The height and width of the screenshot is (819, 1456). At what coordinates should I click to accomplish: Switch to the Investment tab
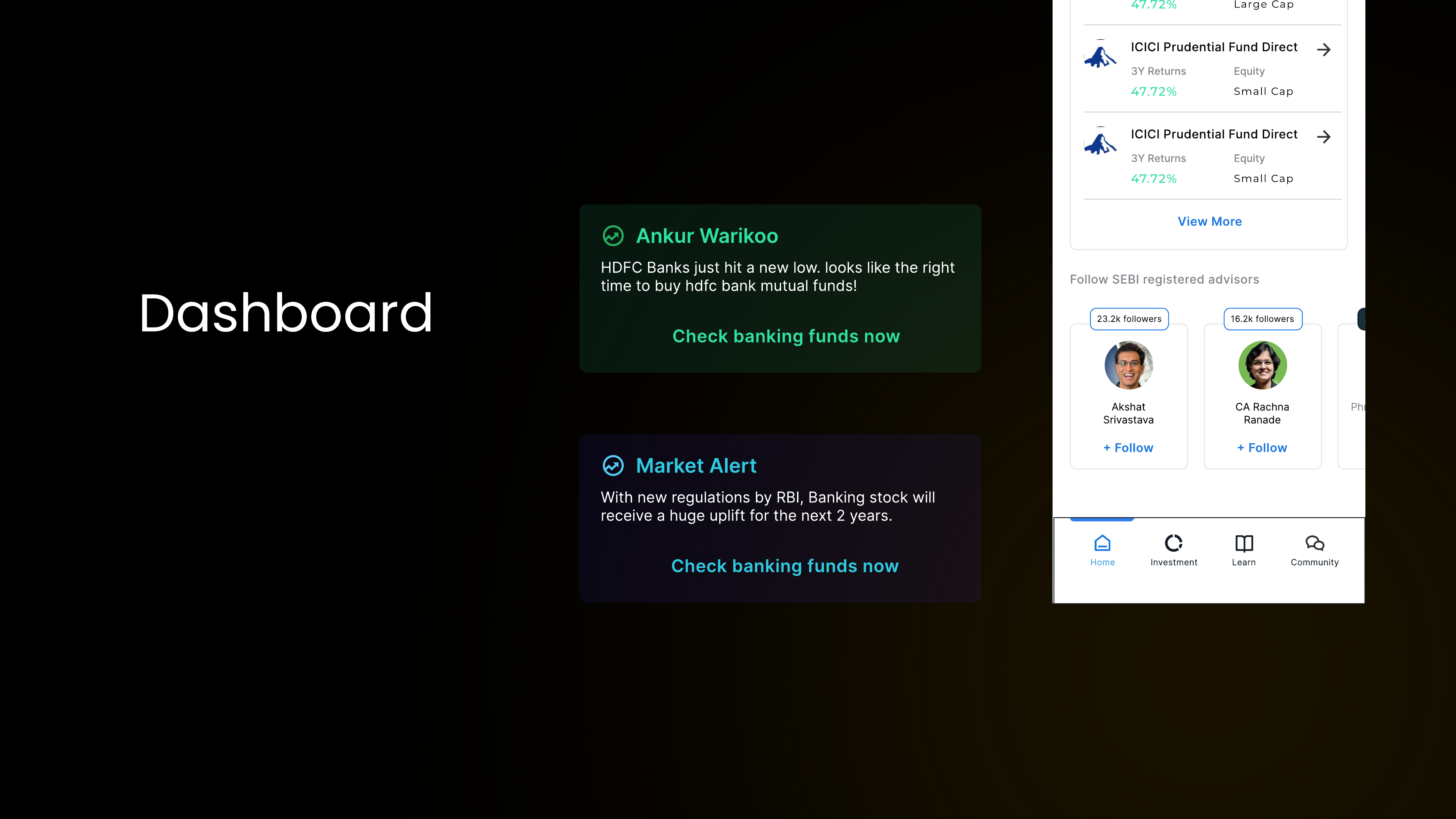(x=1174, y=551)
